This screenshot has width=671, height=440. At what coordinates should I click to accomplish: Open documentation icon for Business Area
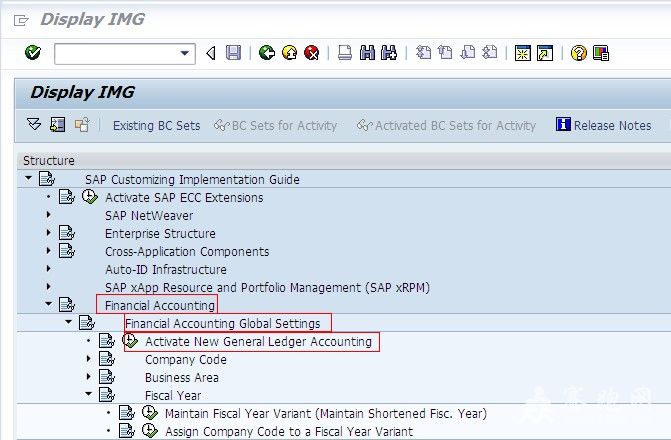pos(107,376)
